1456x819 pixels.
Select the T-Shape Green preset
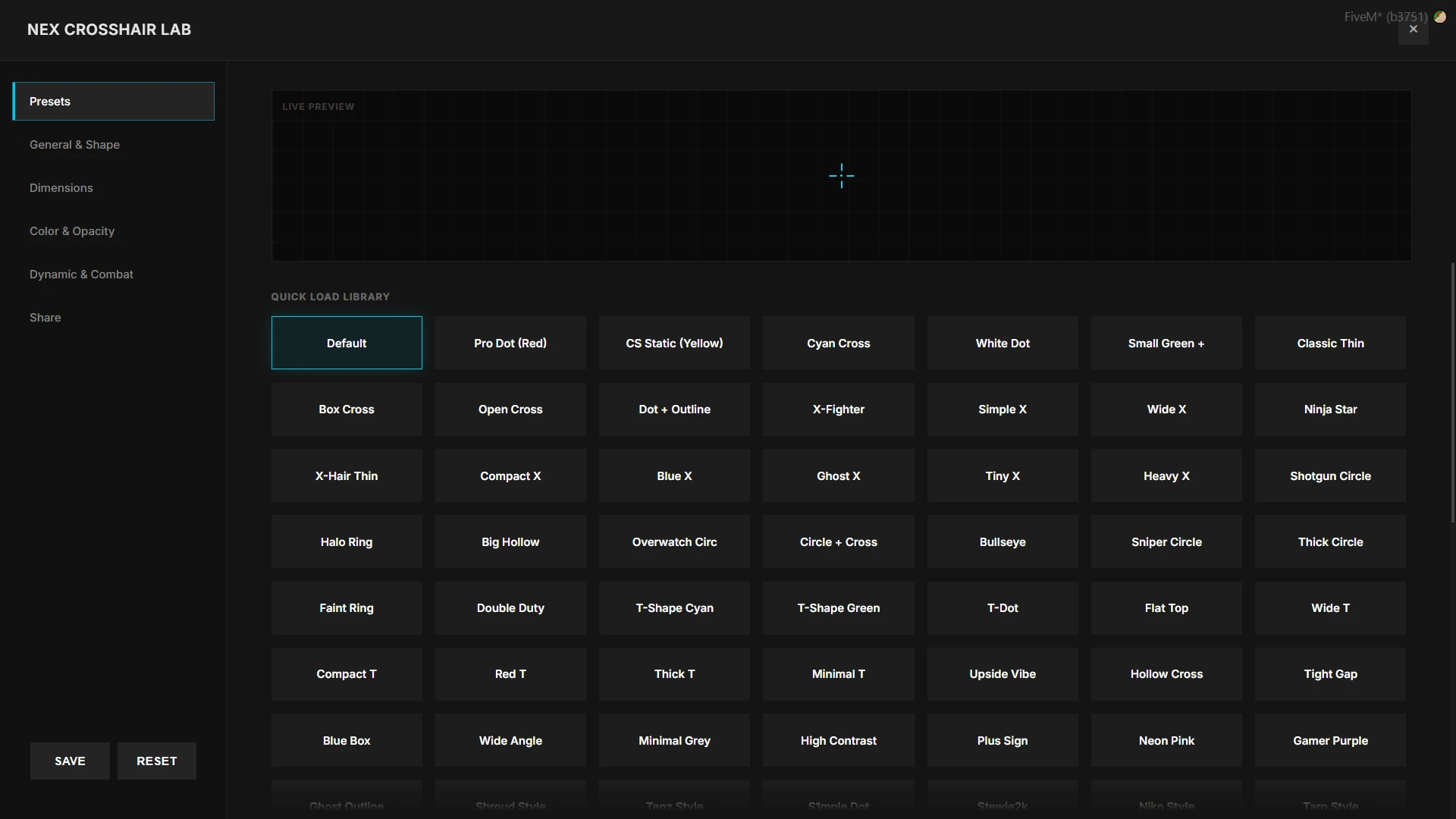click(839, 608)
